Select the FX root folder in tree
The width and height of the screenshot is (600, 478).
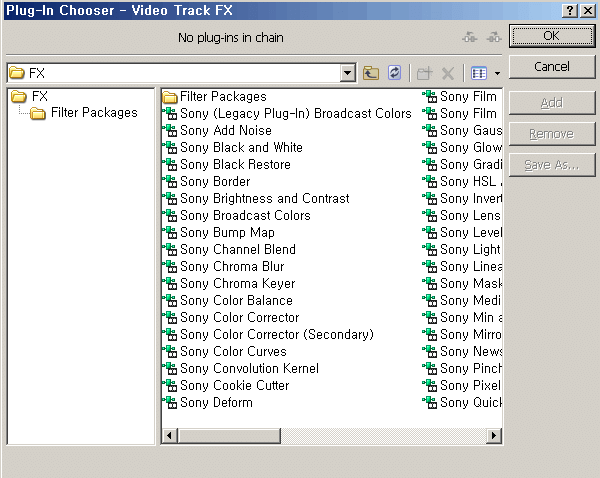(x=30, y=96)
